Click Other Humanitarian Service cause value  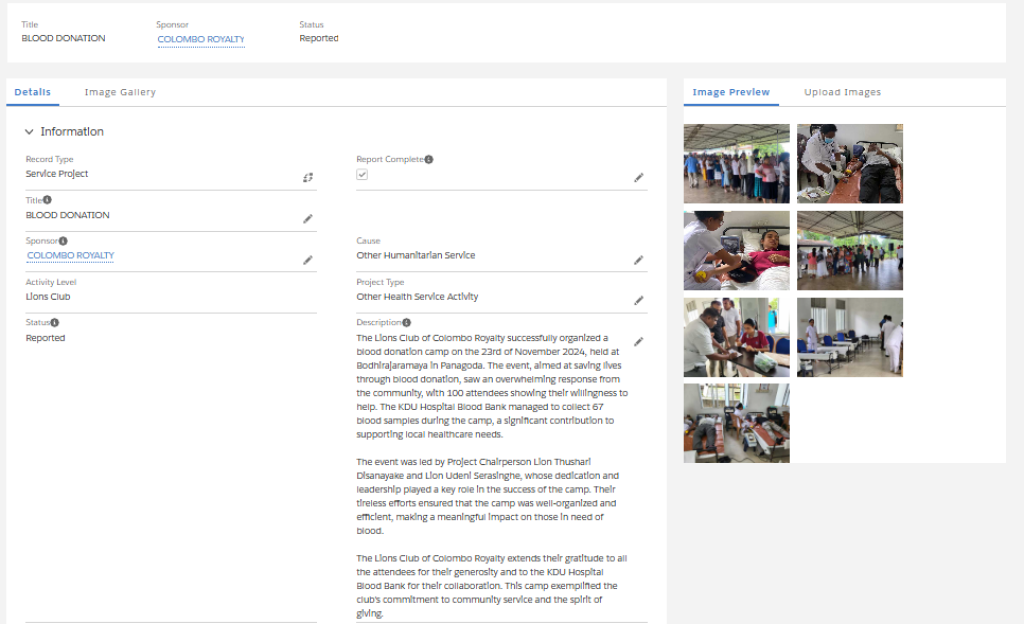coord(416,255)
